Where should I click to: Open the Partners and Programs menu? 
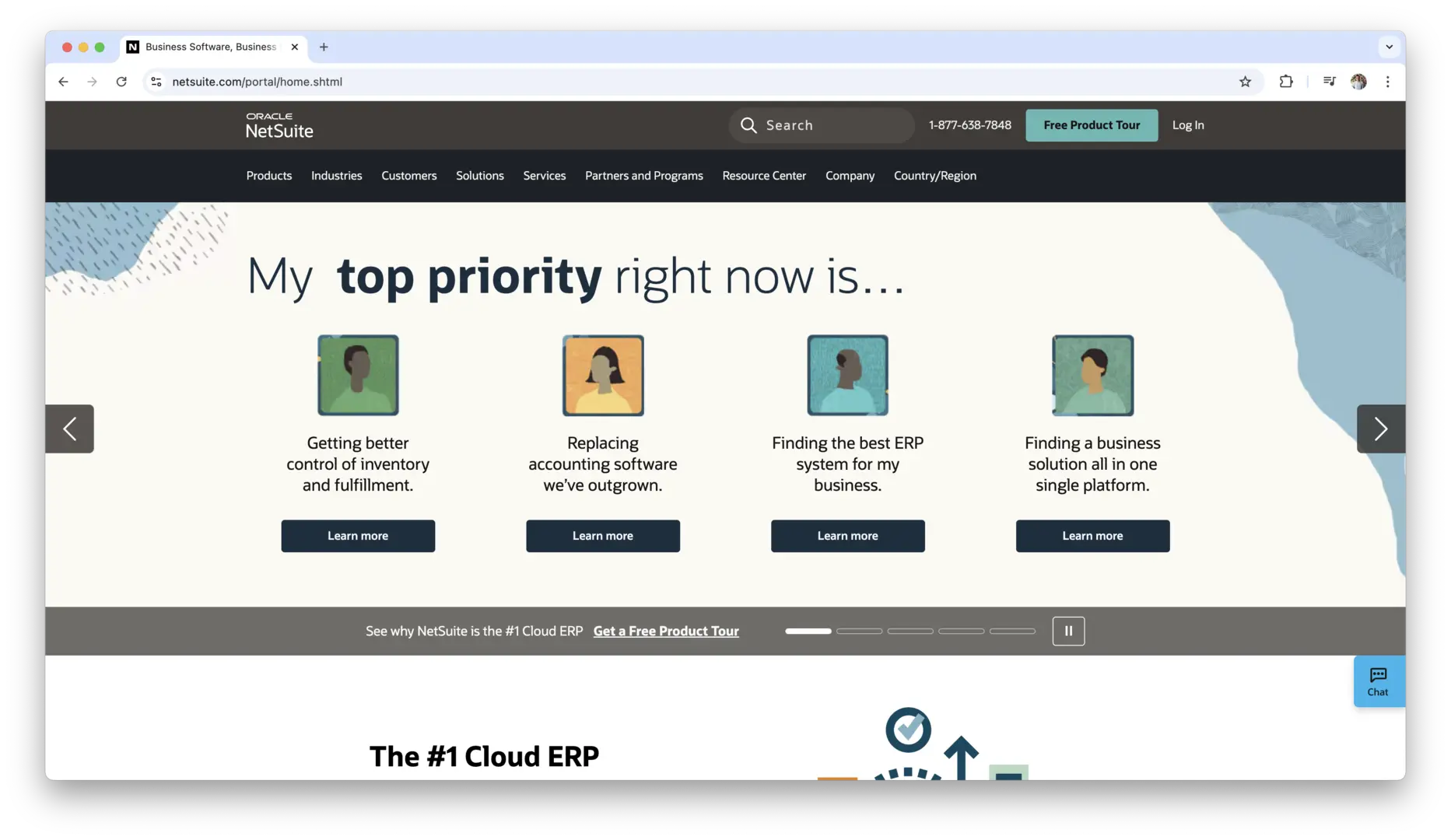[x=644, y=176]
